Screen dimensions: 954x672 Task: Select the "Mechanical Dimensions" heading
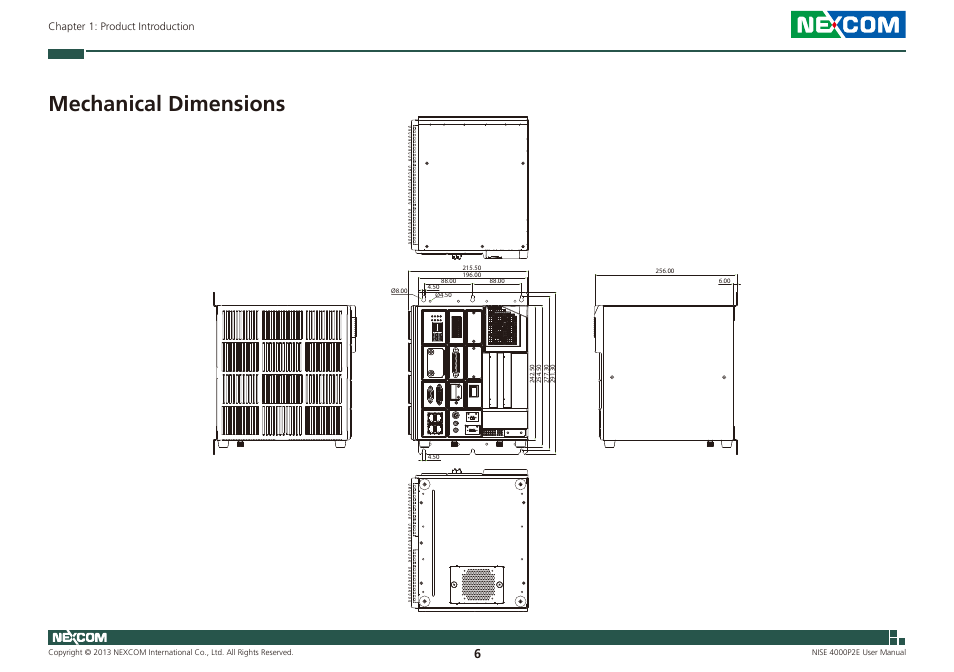(167, 103)
